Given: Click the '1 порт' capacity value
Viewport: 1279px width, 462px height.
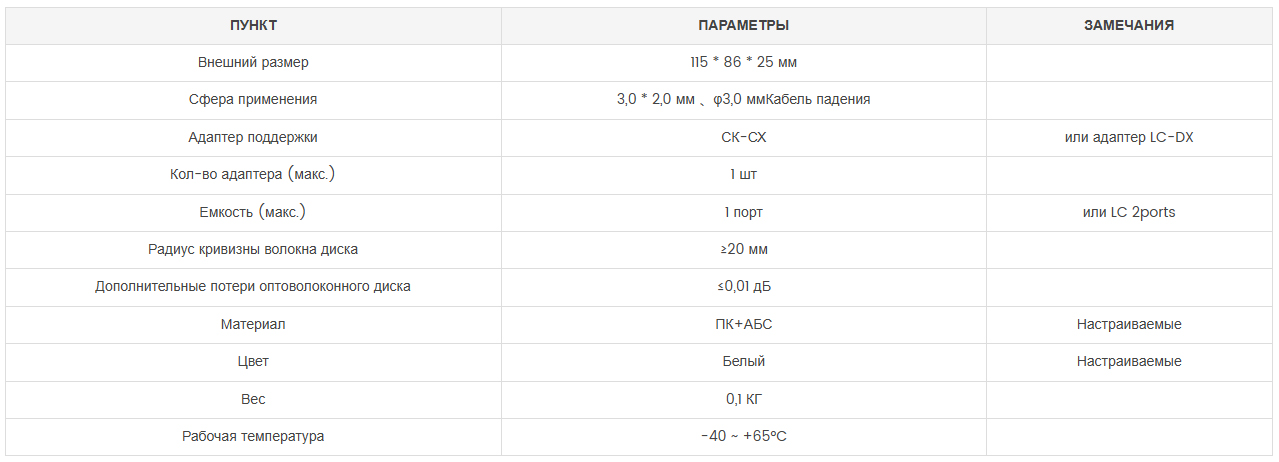Looking at the screenshot, I should (x=743, y=213).
